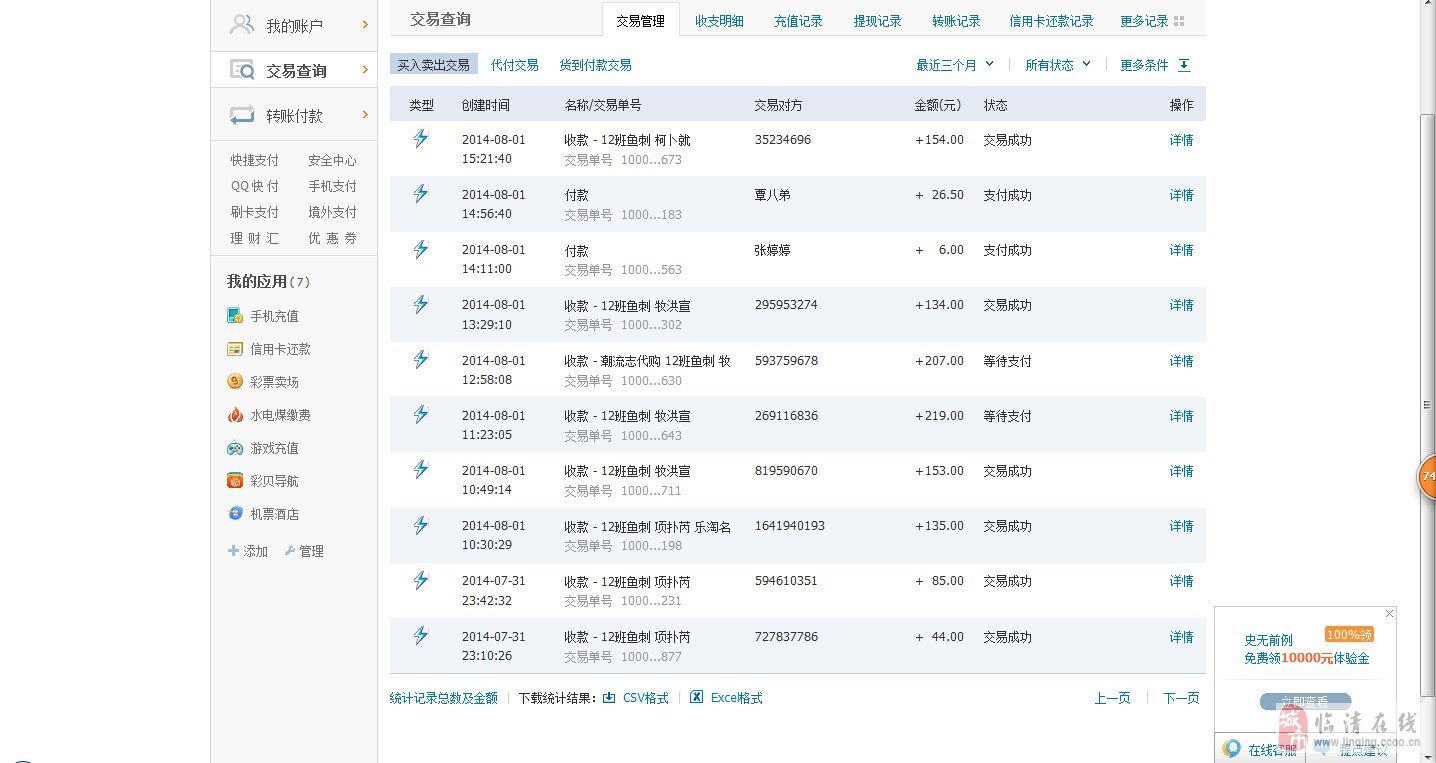This screenshot has height=763, width=1436.
Task: Click the 立即查看 button in the ad
Action: tap(1306, 702)
